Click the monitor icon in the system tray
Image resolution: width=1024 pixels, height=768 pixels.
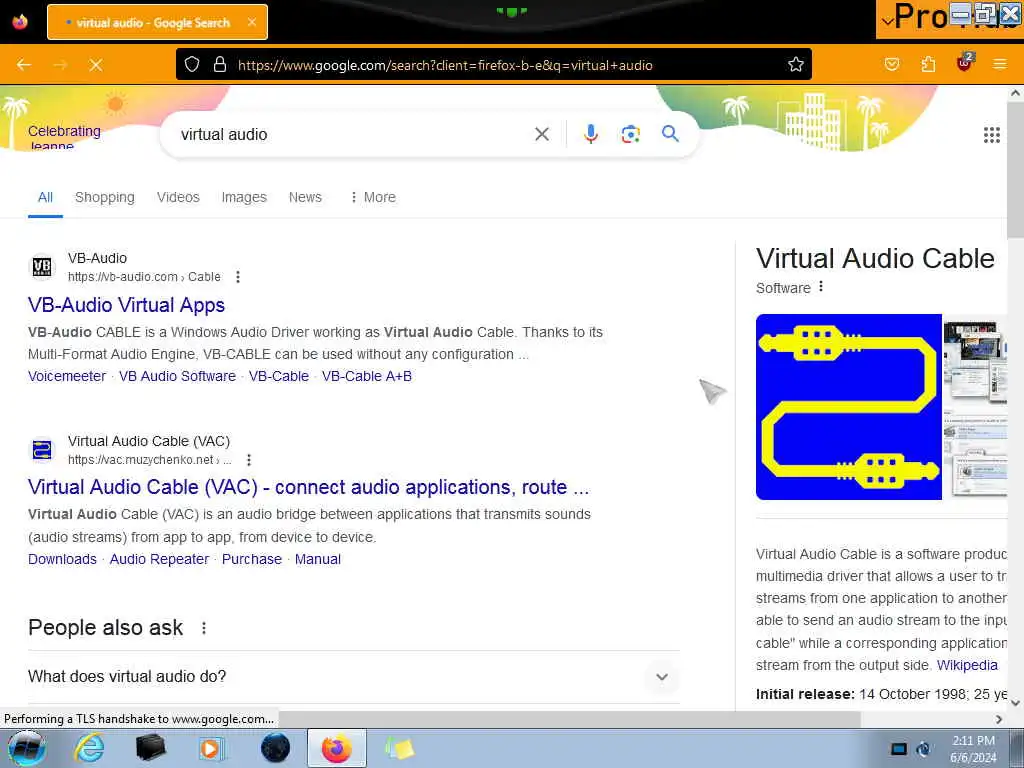(x=899, y=749)
